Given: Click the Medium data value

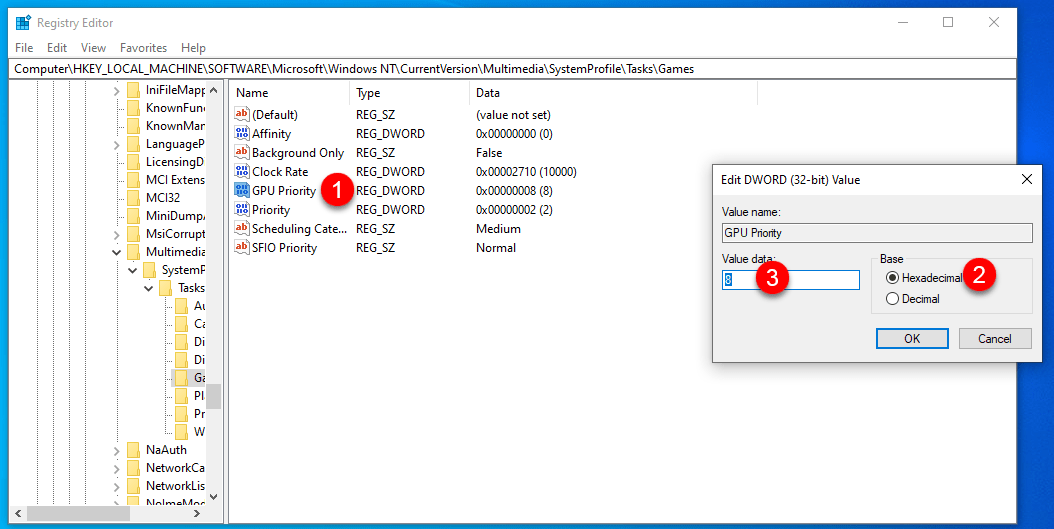Looking at the screenshot, I should click(498, 229).
